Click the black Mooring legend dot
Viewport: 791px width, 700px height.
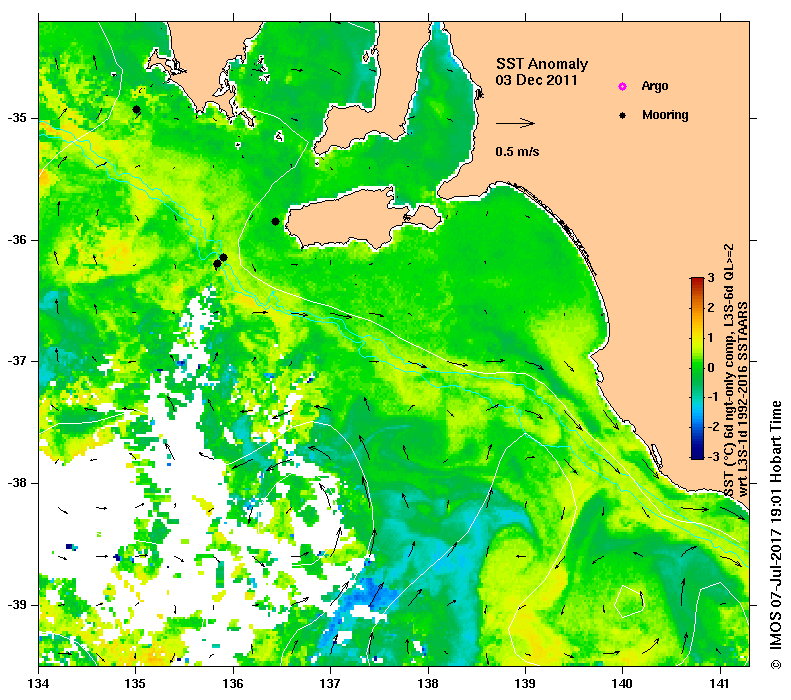tap(623, 115)
